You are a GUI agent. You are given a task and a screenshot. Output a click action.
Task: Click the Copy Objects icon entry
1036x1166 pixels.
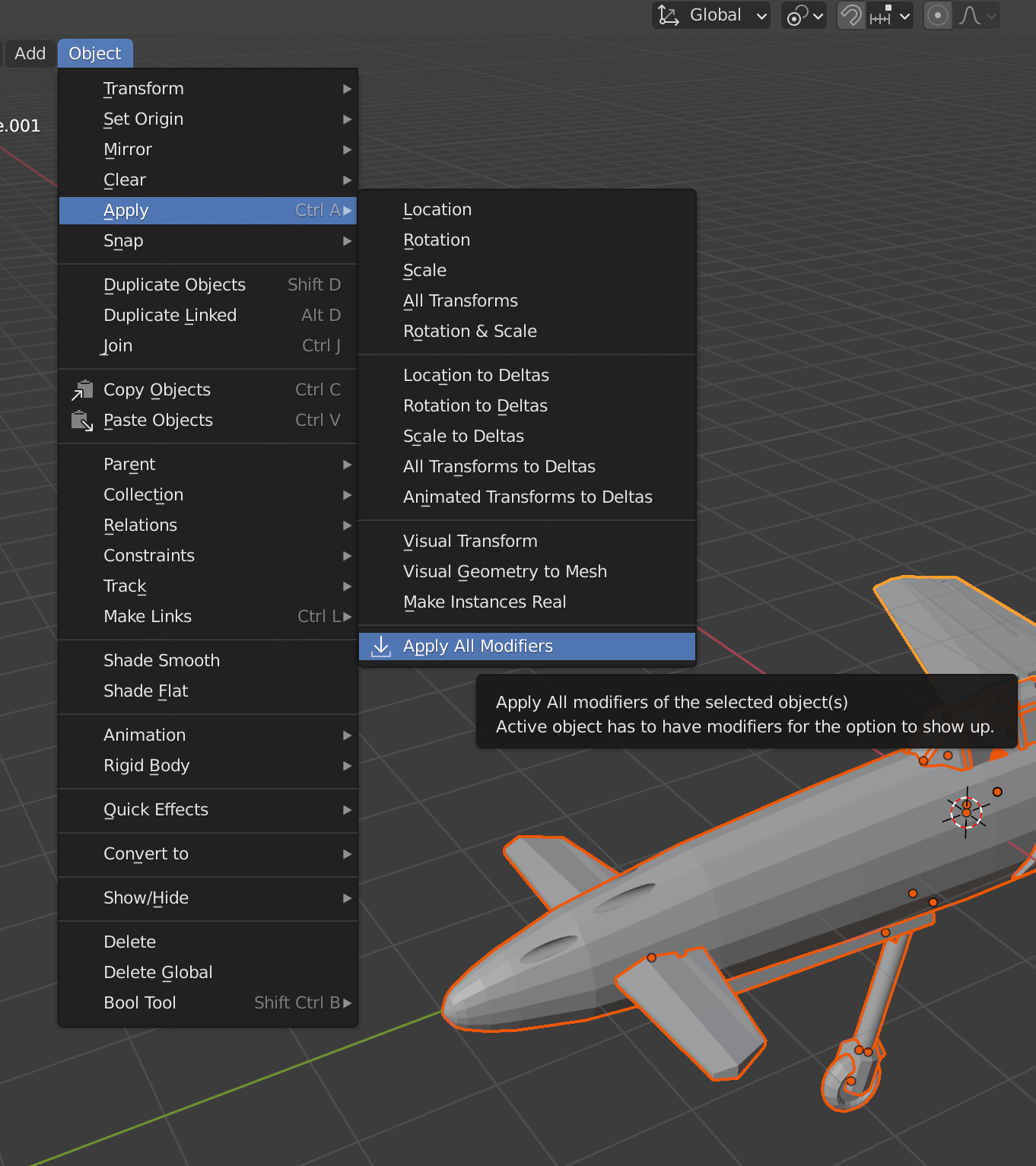(208, 390)
